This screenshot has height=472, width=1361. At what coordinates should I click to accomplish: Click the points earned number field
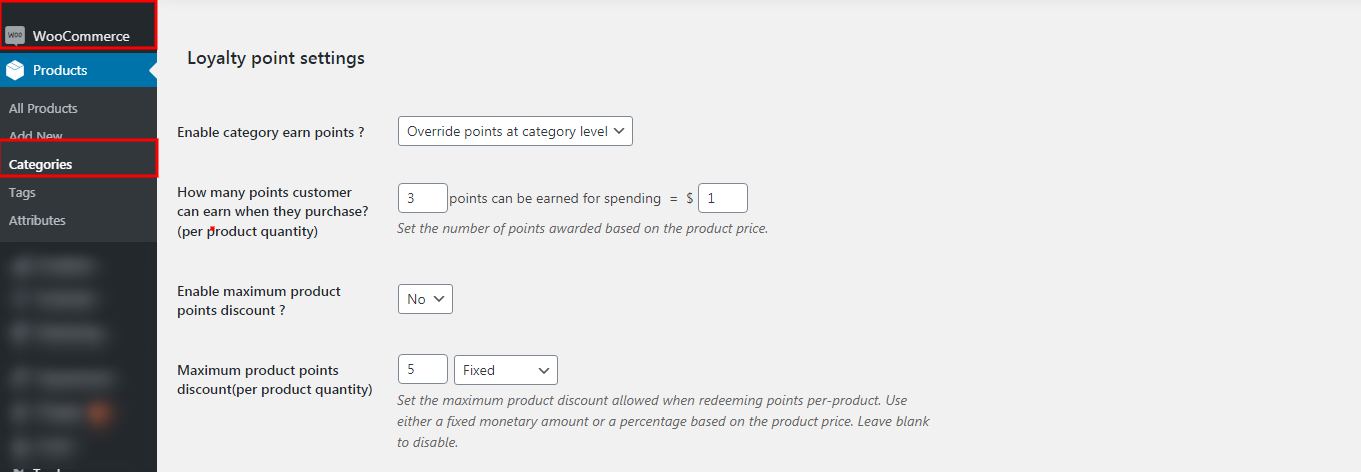click(x=422, y=198)
